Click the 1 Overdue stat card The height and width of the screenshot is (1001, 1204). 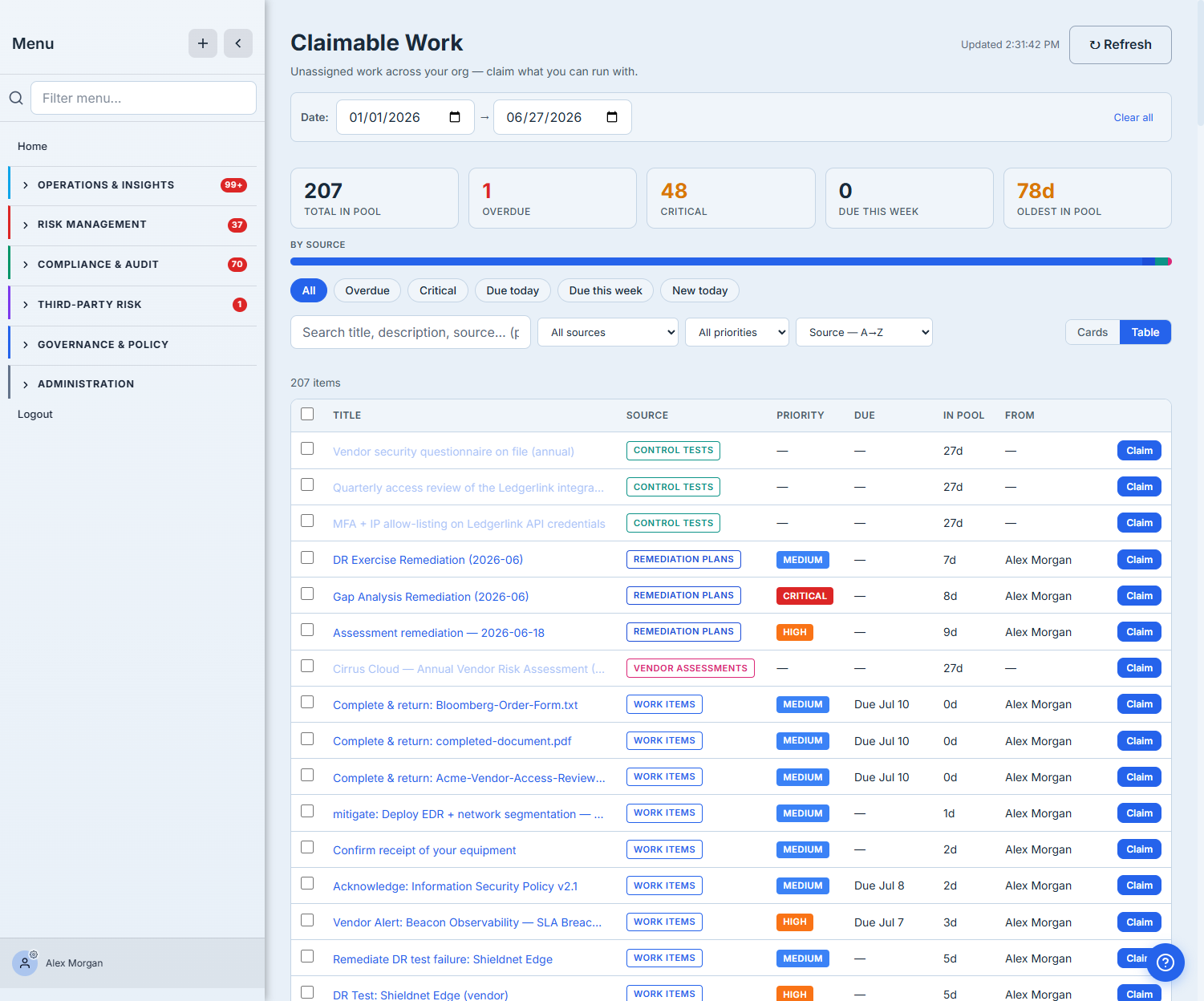click(553, 198)
